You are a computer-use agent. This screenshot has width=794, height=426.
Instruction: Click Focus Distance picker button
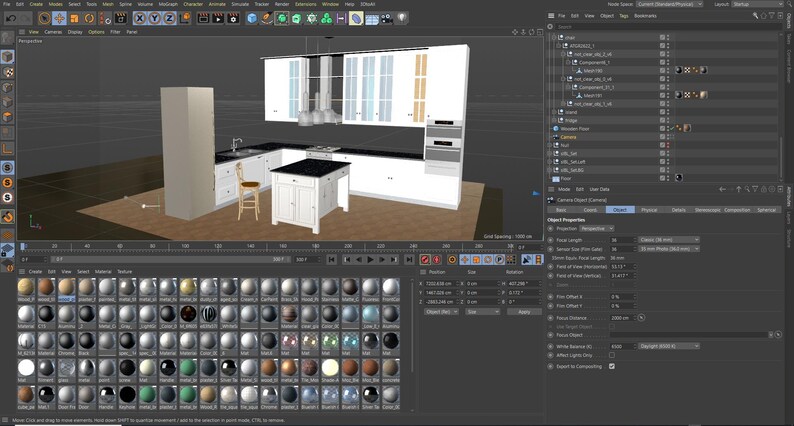click(x=641, y=318)
